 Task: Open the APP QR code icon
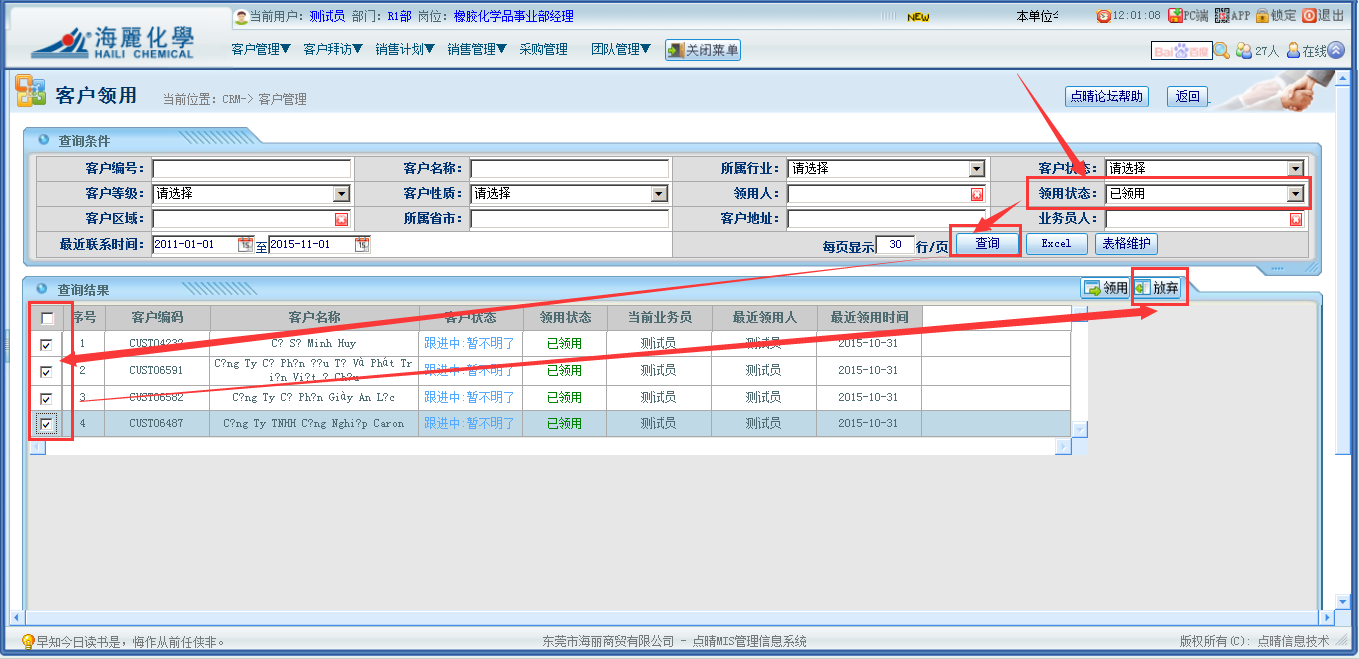[1221, 16]
